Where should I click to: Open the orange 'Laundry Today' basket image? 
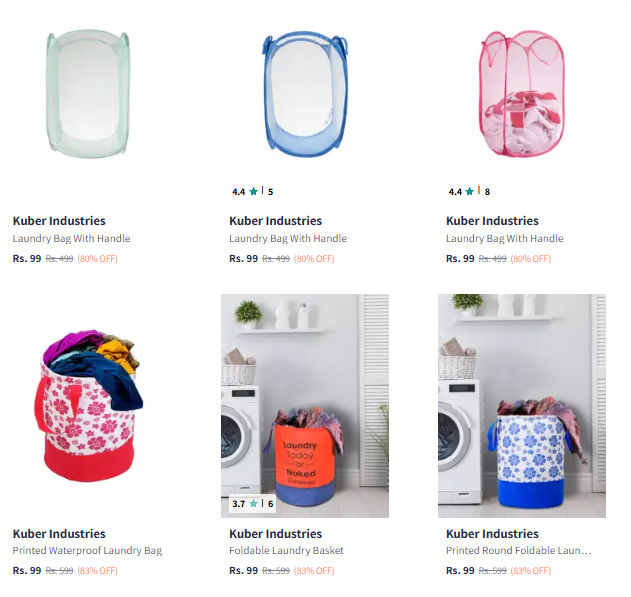305,406
